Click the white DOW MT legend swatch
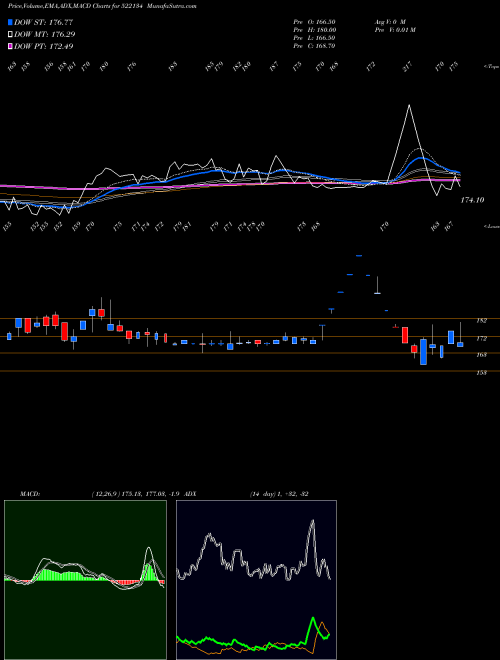 pyautogui.click(x=10, y=35)
